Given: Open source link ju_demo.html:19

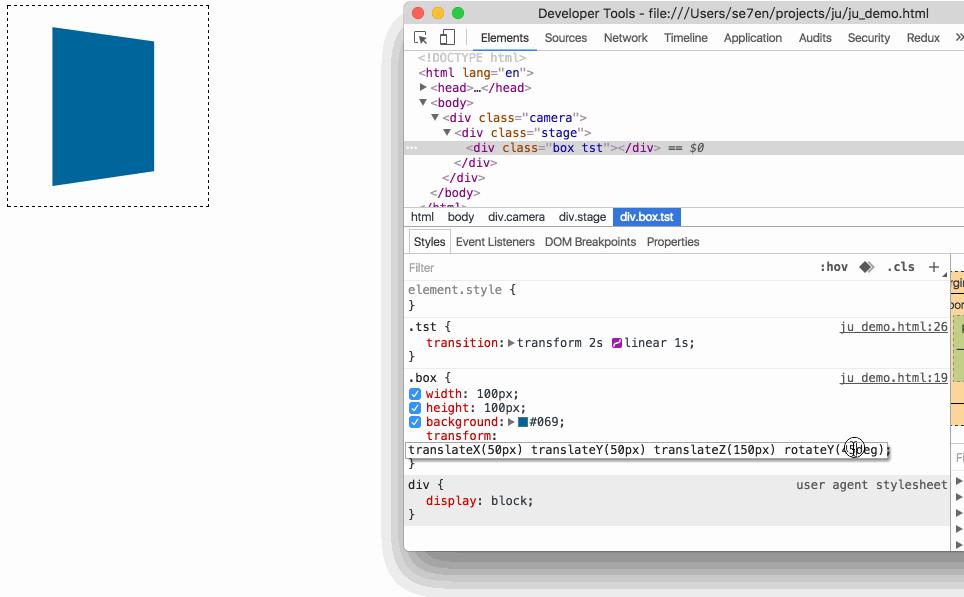Looking at the screenshot, I should coord(894,377).
